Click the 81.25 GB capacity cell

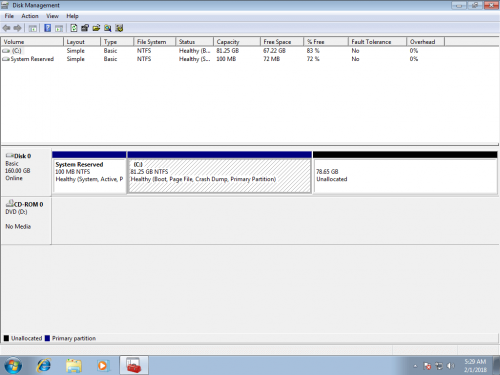point(228,51)
